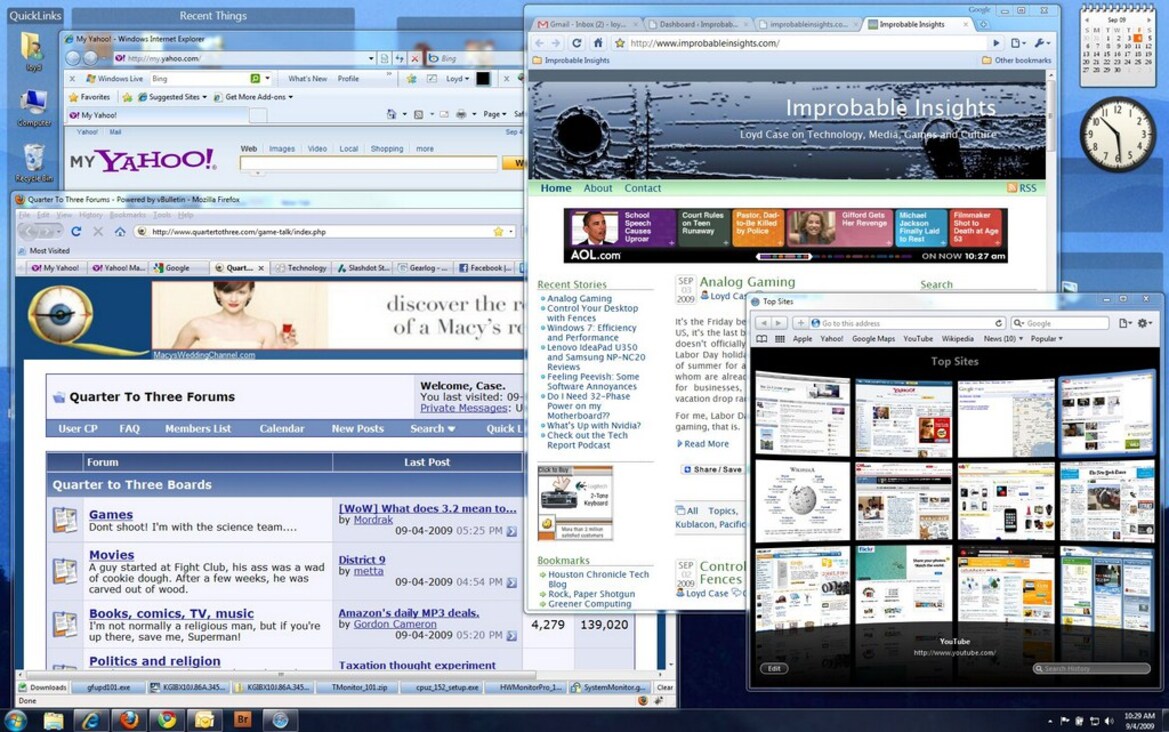Open Private Messages link in forum
The height and width of the screenshot is (732, 1169).
tap(464, 408)
